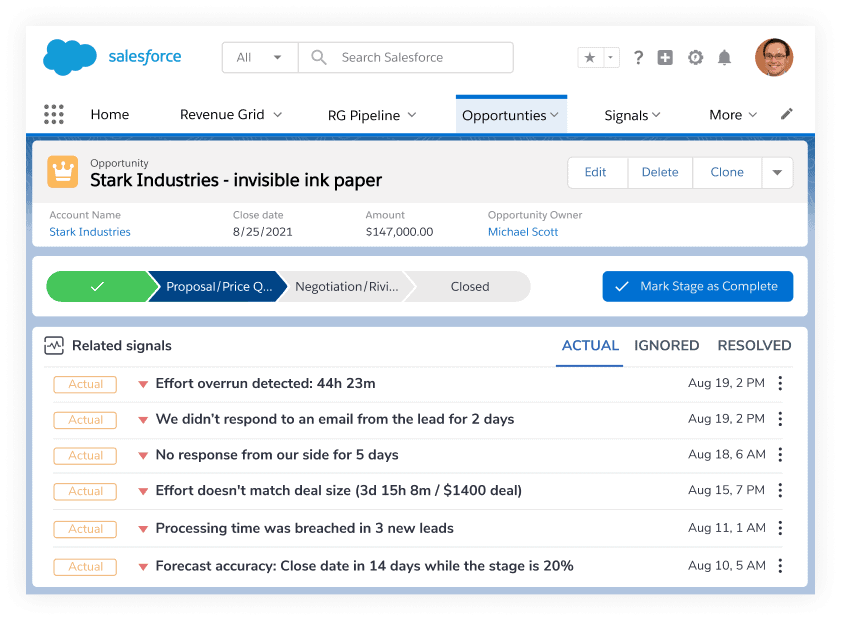Open kebab menu for Forecast accuracy signal
This screenshot has height=620, width=841.
pos(780,566)
